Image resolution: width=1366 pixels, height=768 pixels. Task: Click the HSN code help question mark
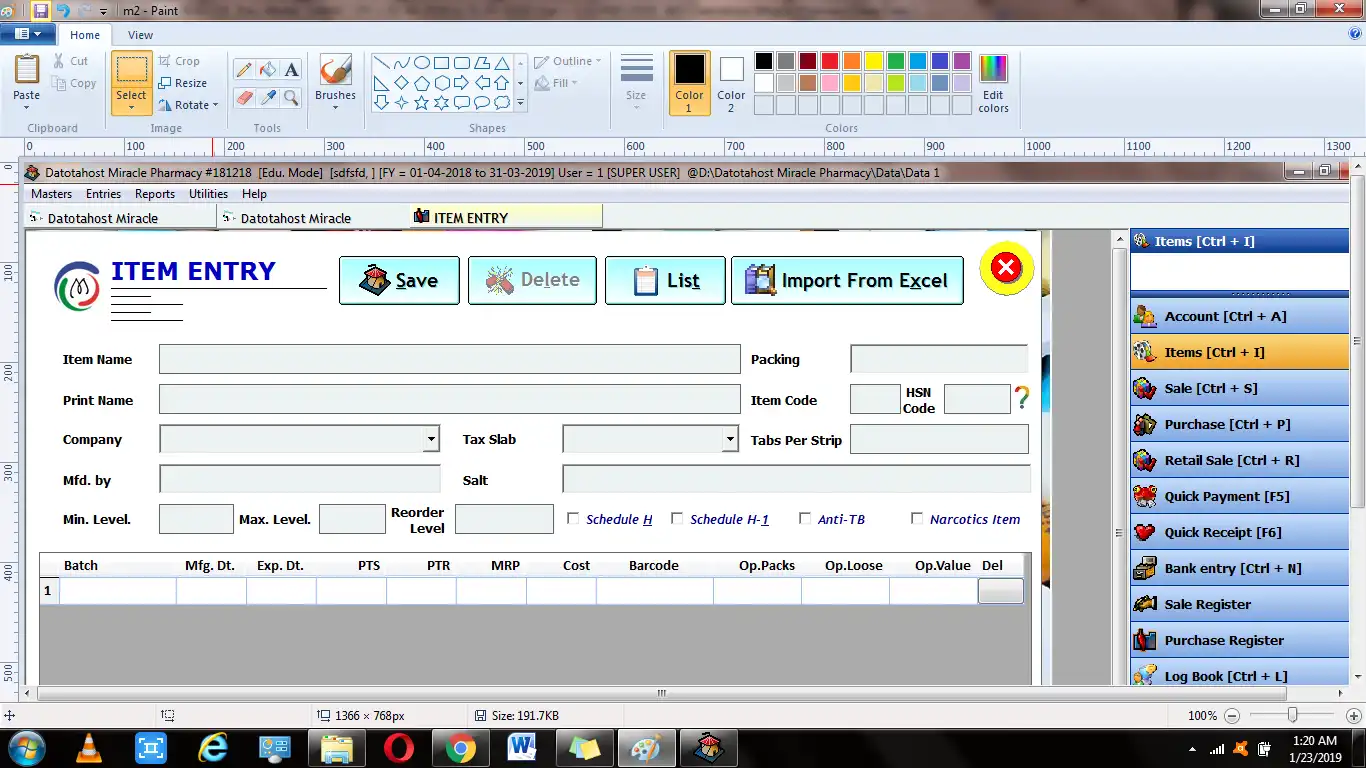1021,398
